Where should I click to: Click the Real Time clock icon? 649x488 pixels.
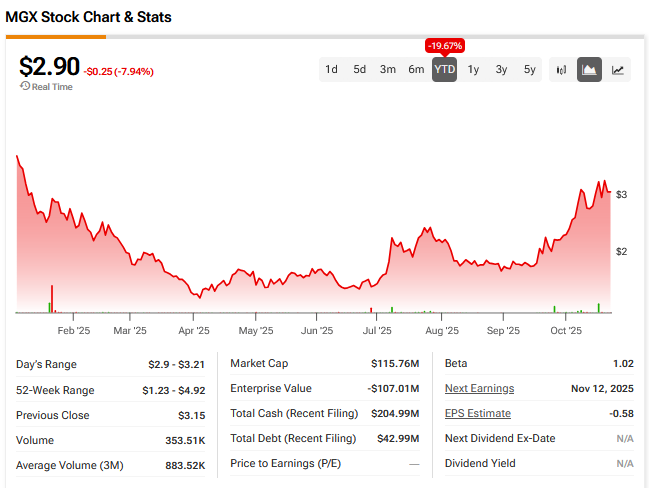(x=24, y=87)
